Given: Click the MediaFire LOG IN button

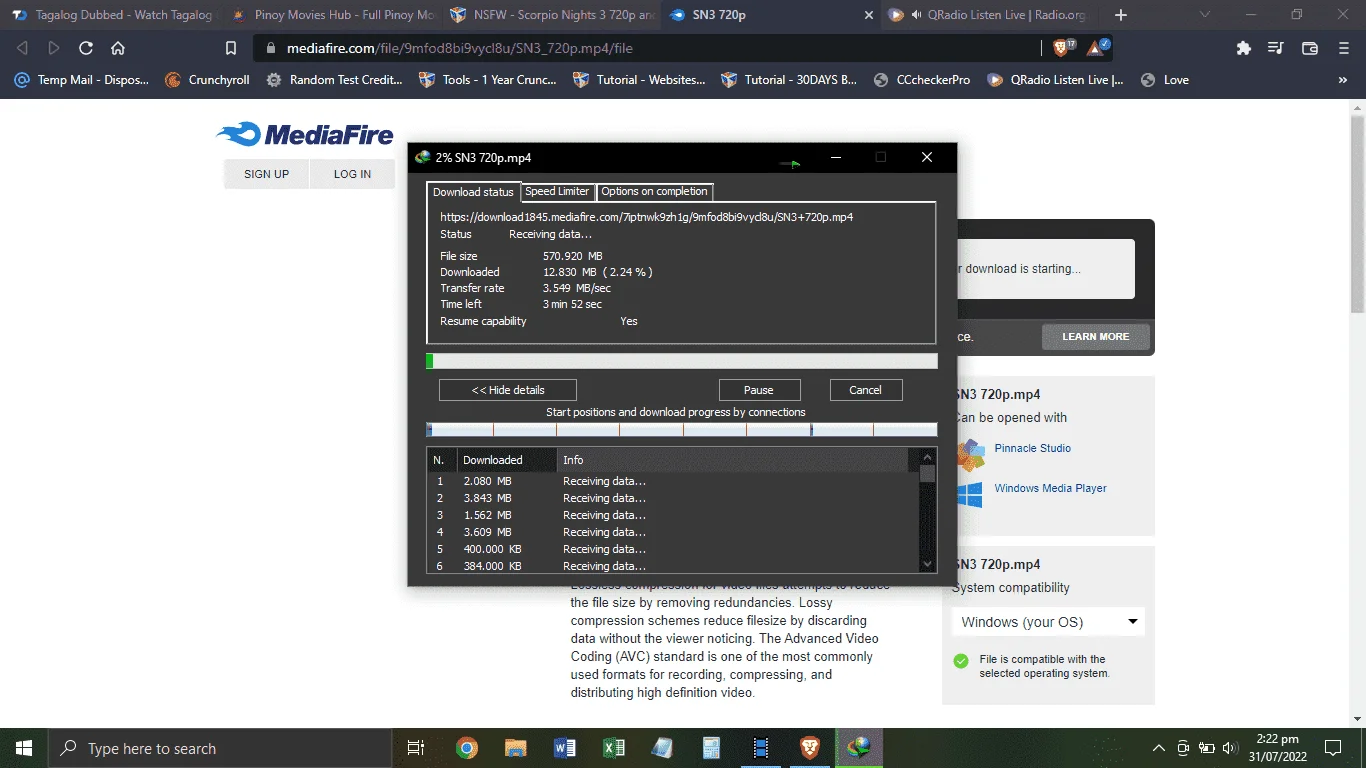Looking at the screenshot, I should click(x=352, y=174).
